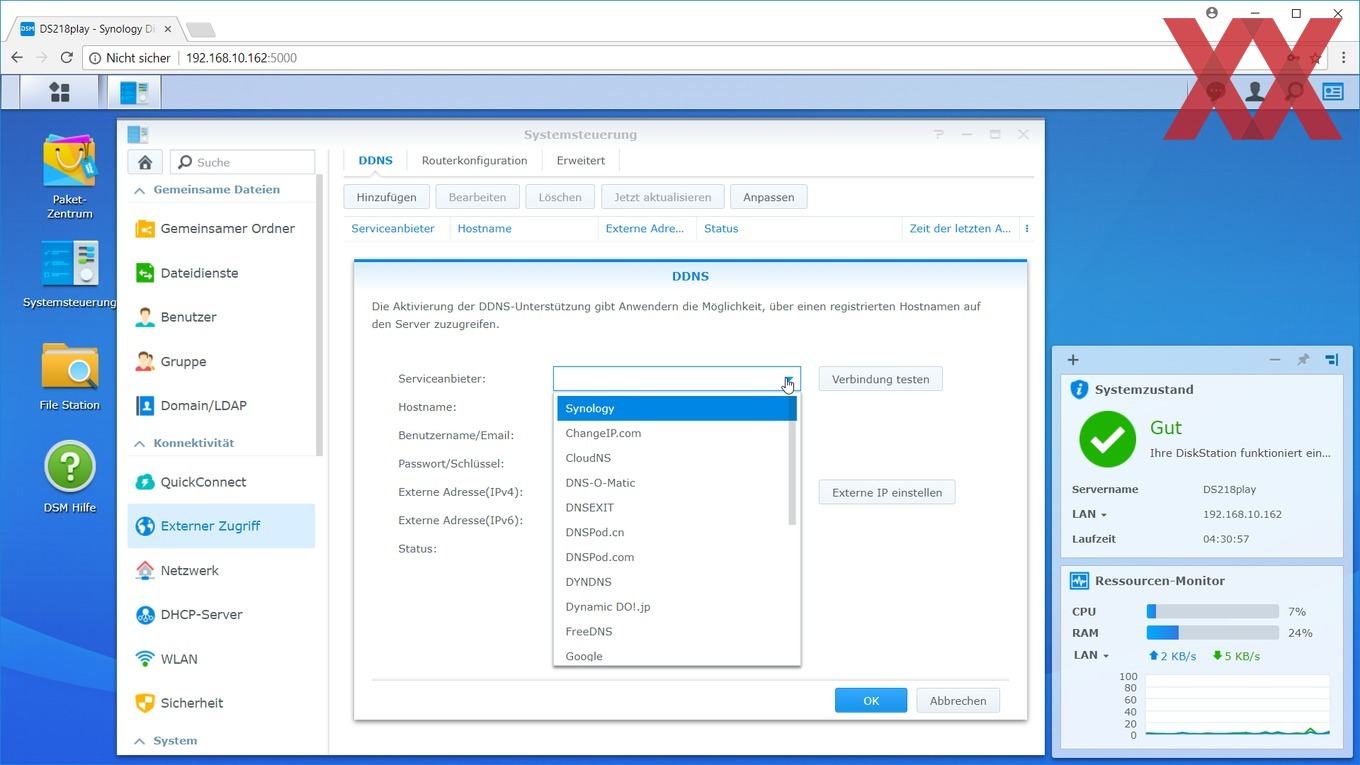Click the CPU usage bar
This screenshot has height=765, width=1360.
[1213, 611]
